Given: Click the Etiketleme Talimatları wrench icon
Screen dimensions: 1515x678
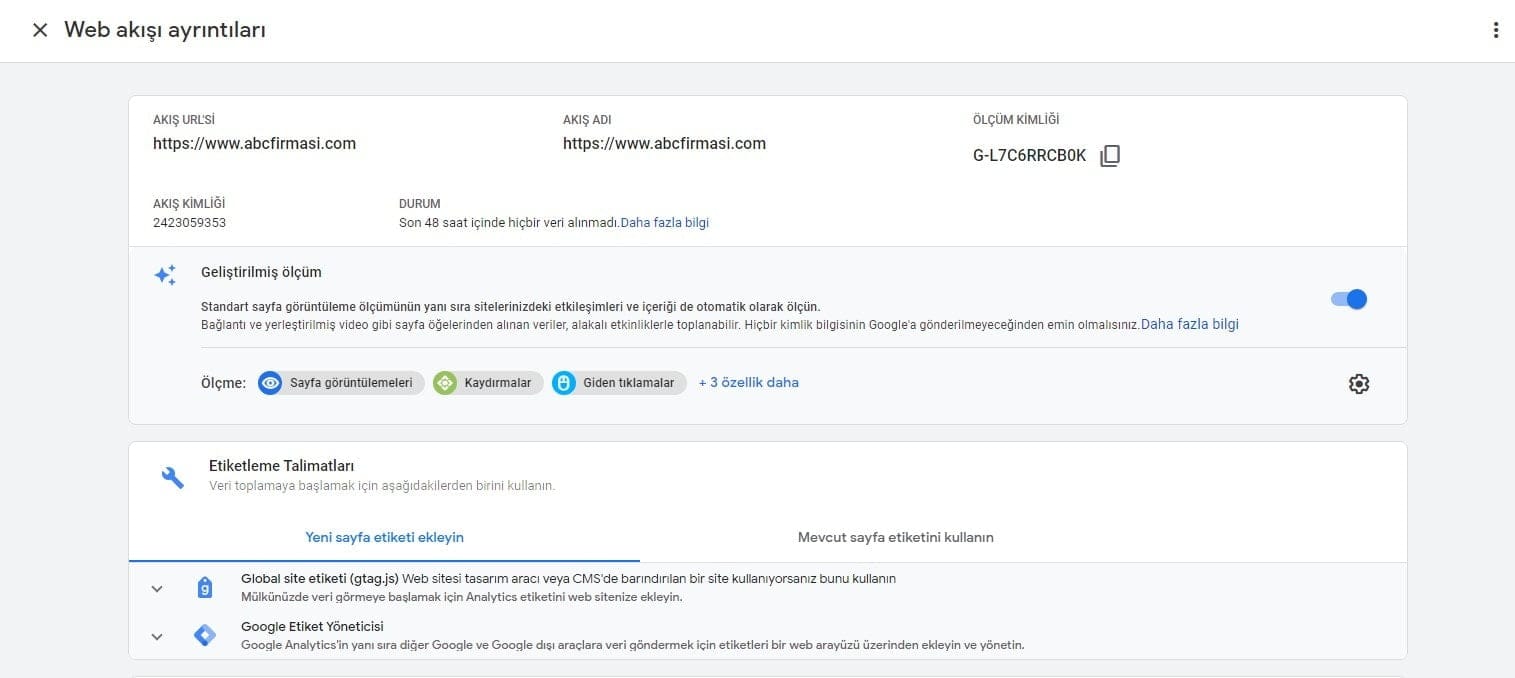Looking at the screenshot, I should (x=172, y=477).
